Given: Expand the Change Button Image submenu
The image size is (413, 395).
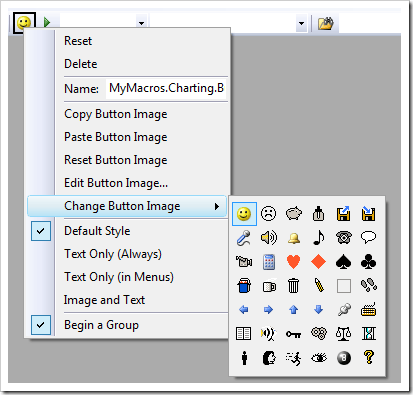Looking at the screenshot, I should pyautogui.click(x=127, y=206).
